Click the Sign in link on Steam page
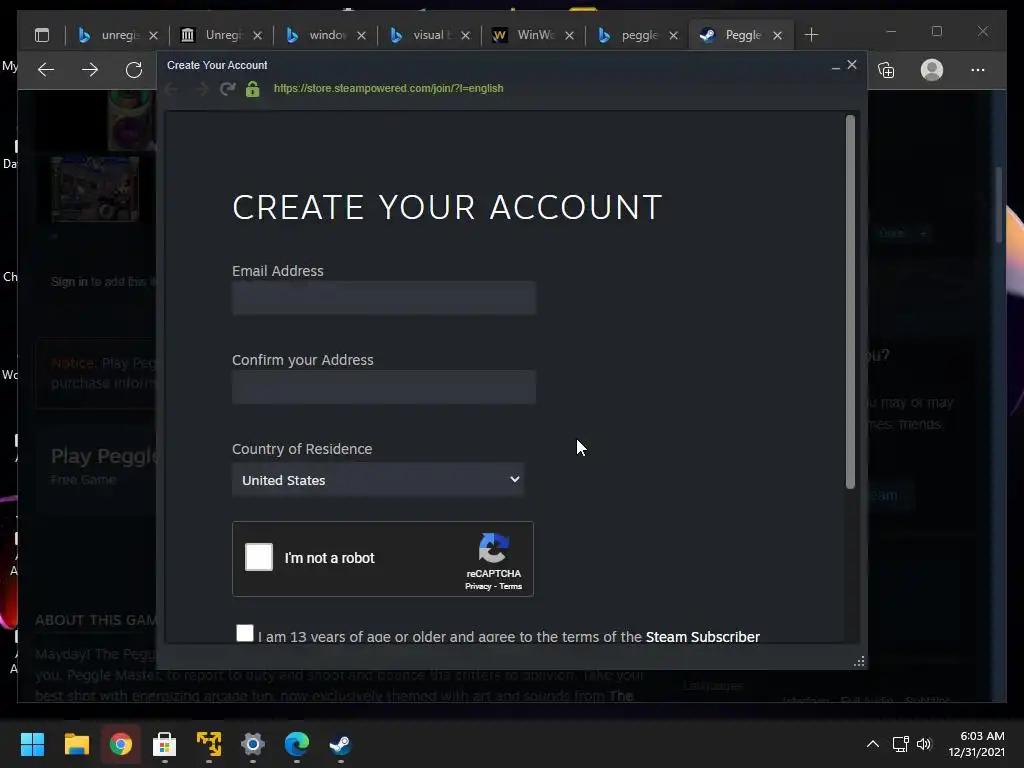Screen dimensions: 1024x768 tap(69, 281)
